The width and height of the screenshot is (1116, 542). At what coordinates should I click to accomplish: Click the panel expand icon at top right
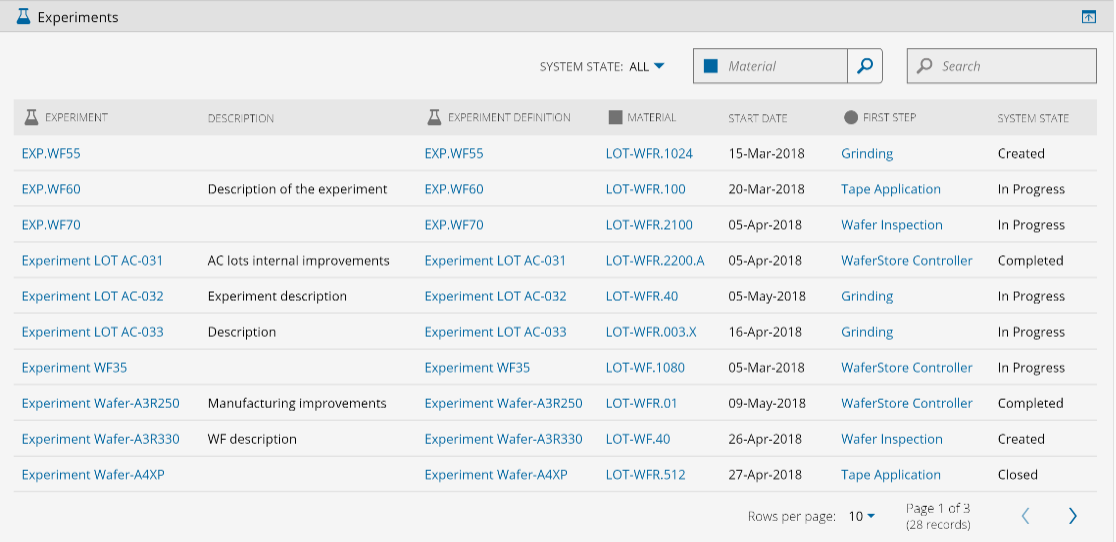click(1089, 17)
